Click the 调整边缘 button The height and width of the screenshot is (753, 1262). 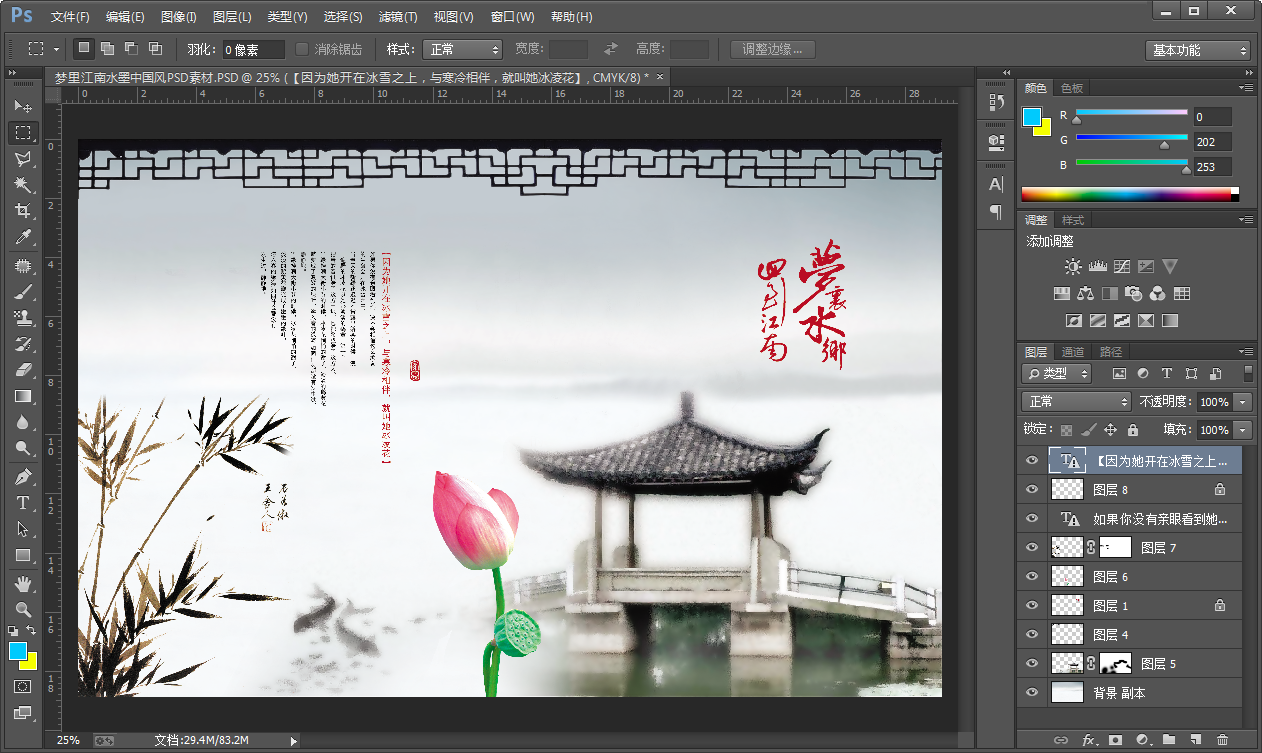click(x=772, y=49)
